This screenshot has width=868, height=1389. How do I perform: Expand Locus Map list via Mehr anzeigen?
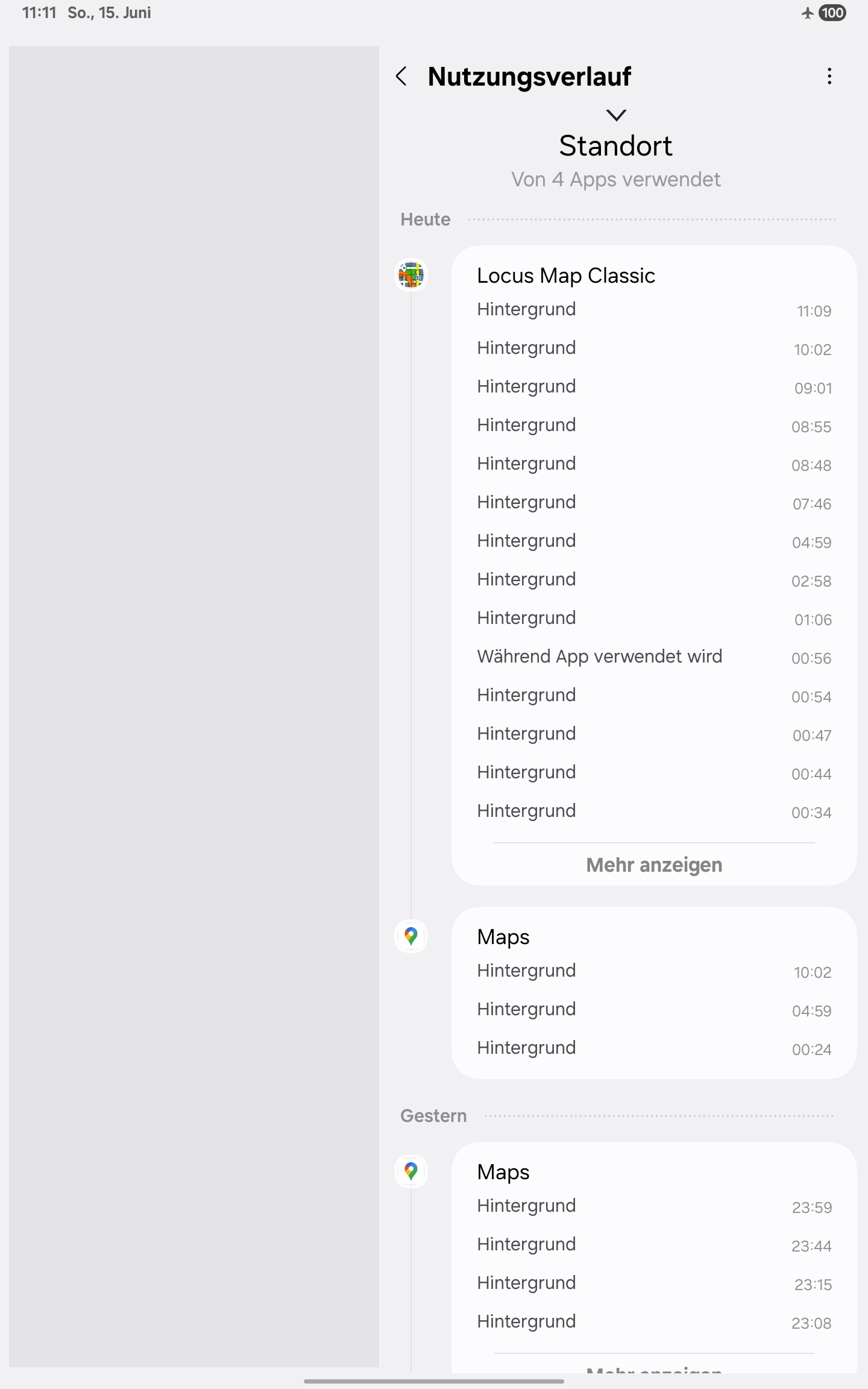(x=654, y=865)
